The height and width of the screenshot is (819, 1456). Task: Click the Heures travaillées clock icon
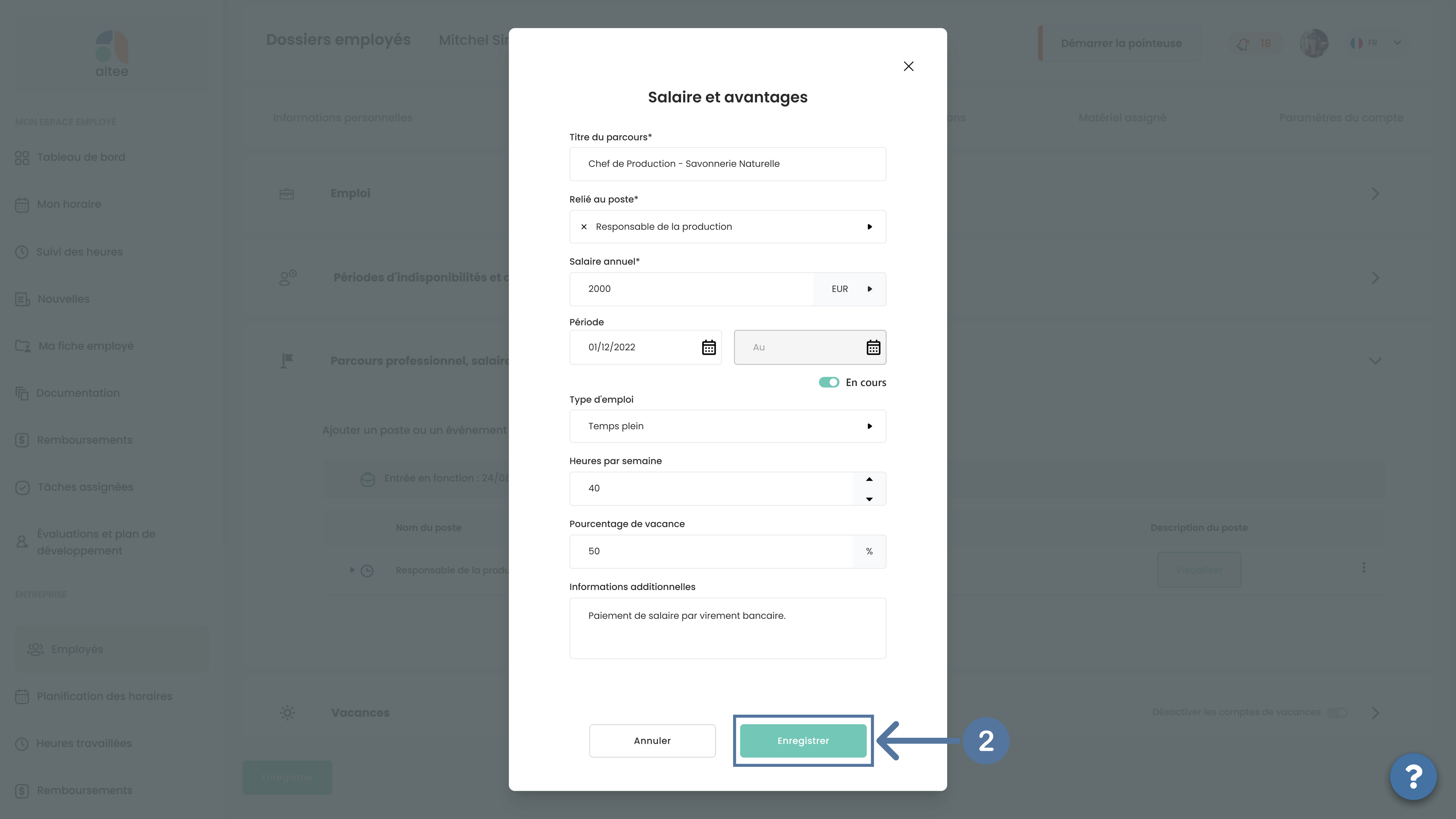[x=22, y=744]
